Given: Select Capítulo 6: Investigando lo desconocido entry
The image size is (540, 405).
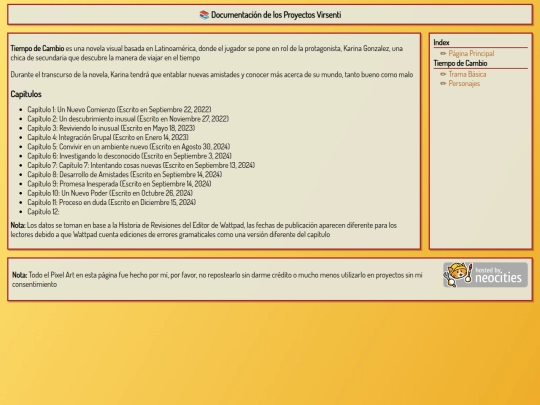Looking at the screenshot, I should (x=129, y=156).
